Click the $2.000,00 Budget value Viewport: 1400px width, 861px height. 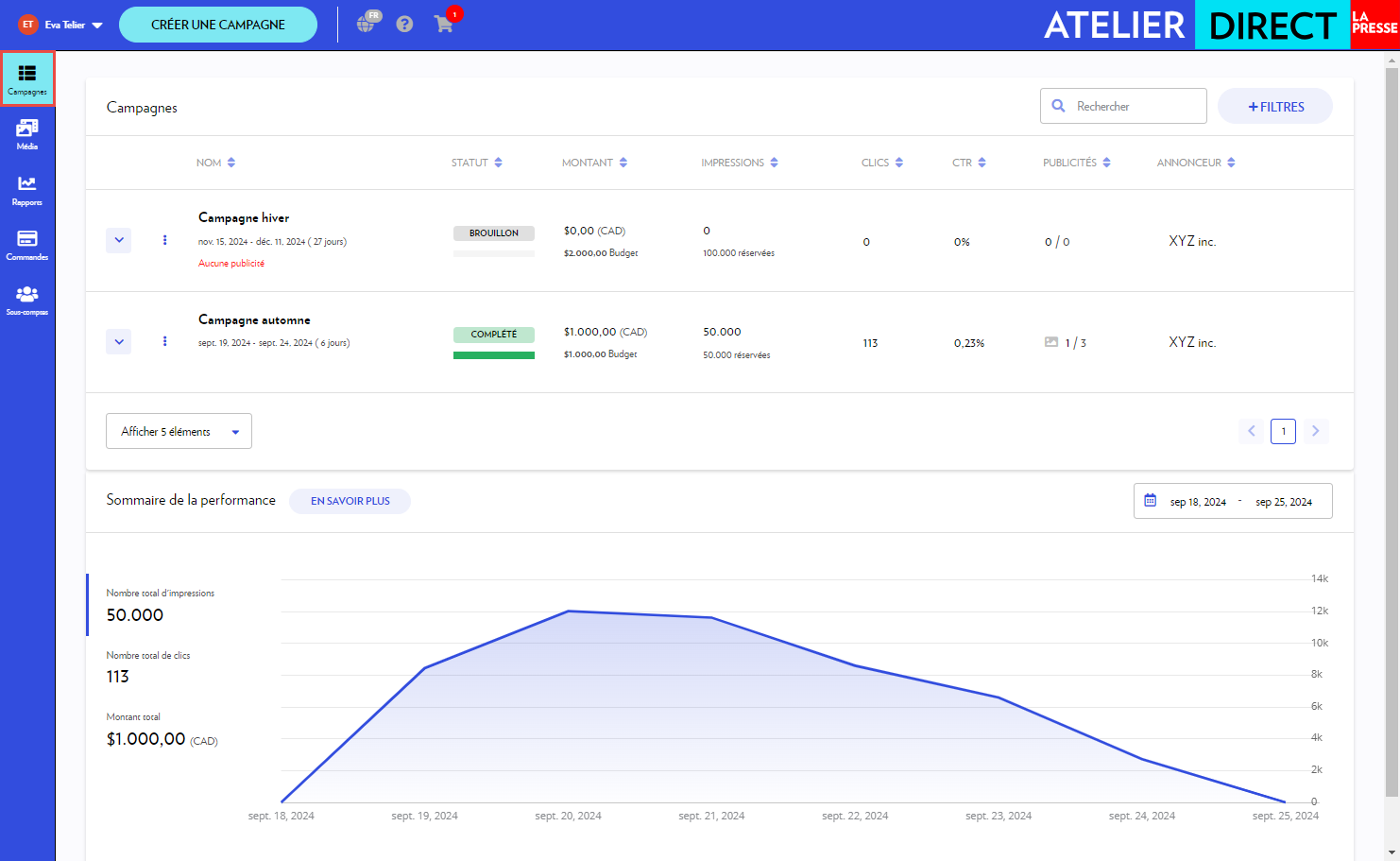[x=601, y=253]
